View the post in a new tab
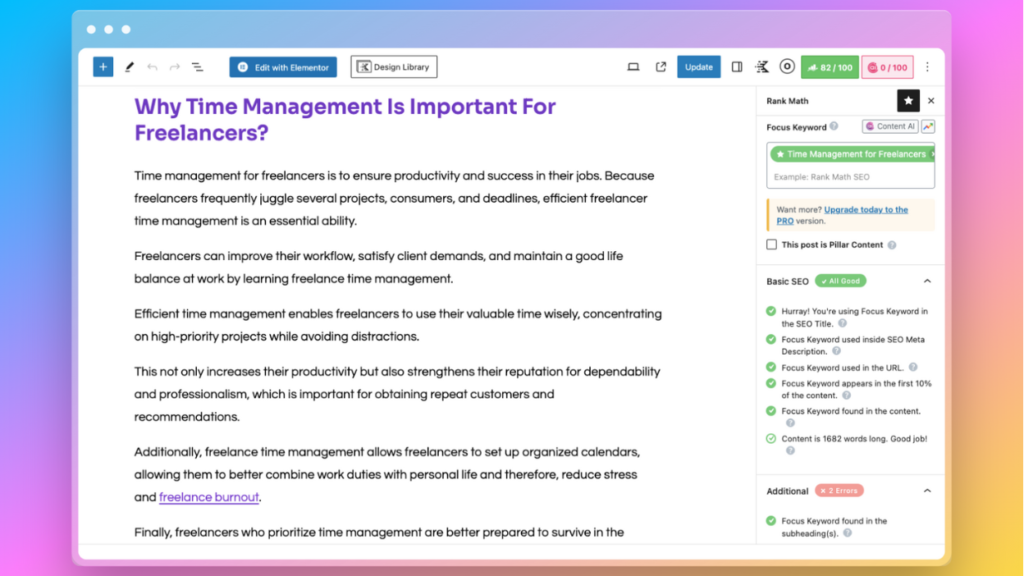This screenshot has height=576, width=1024. click(661, 67)
